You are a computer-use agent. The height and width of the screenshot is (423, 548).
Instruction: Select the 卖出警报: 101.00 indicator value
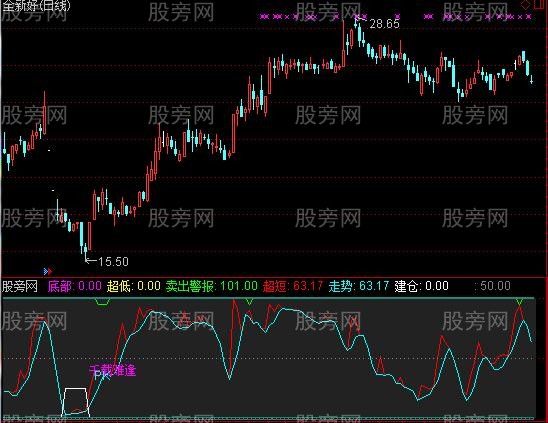211,286
